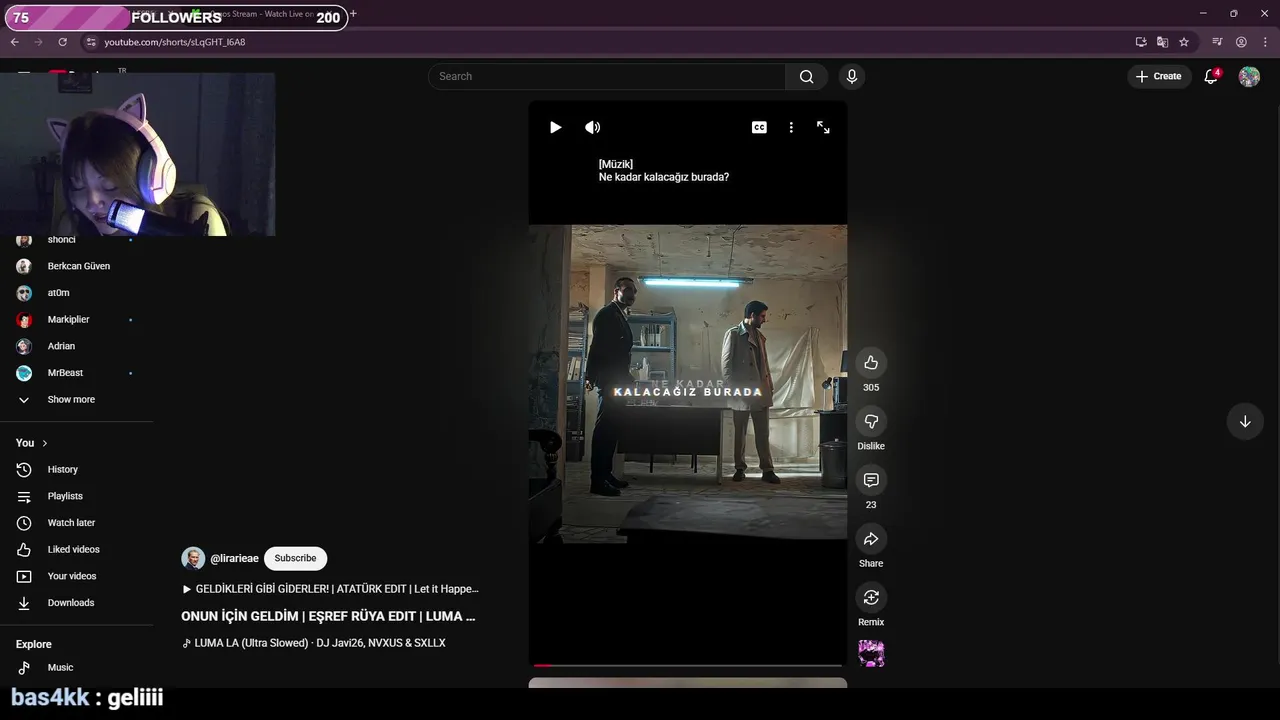Mute the video volume speaker icon
1280x720 pixels.
click(592, 127)
